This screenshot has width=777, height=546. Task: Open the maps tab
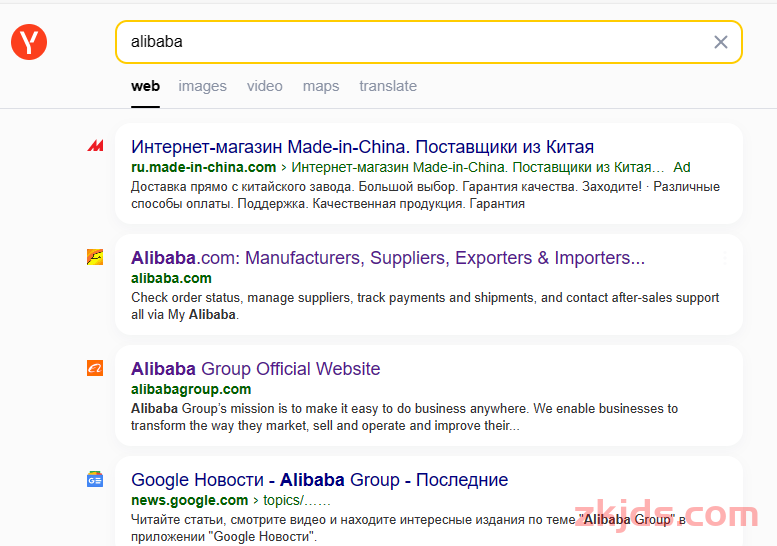[x=321, y=86]
